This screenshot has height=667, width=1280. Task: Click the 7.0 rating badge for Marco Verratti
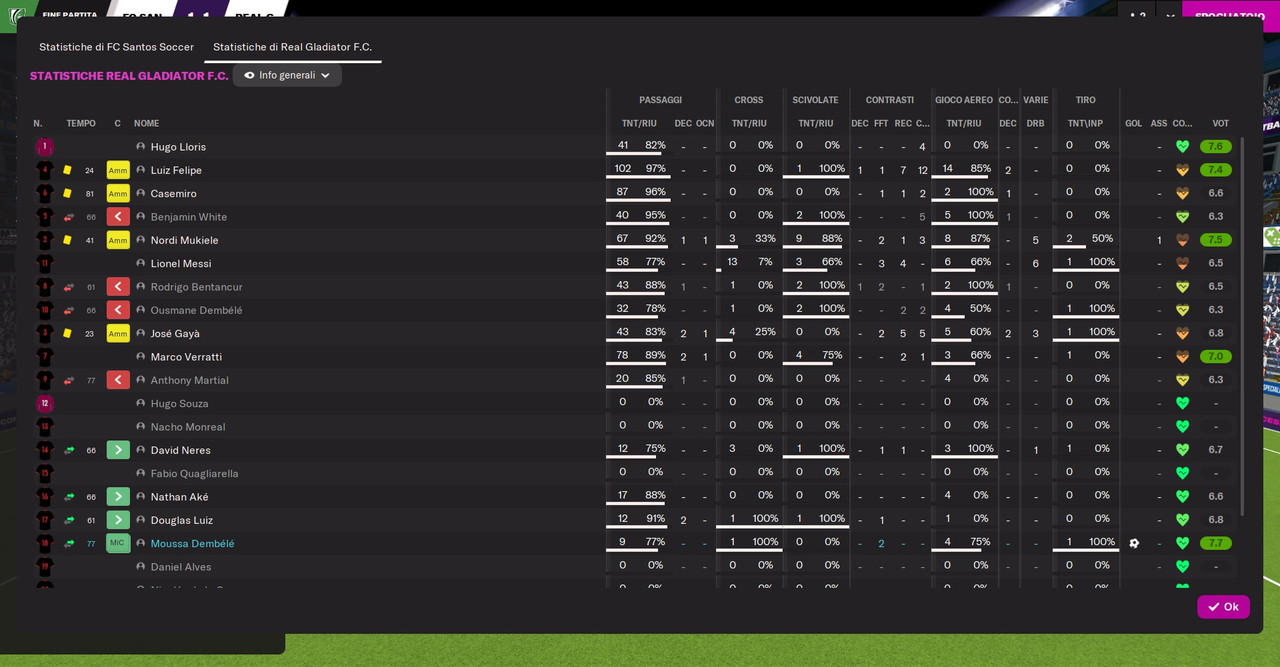(x=1215, y=357)
